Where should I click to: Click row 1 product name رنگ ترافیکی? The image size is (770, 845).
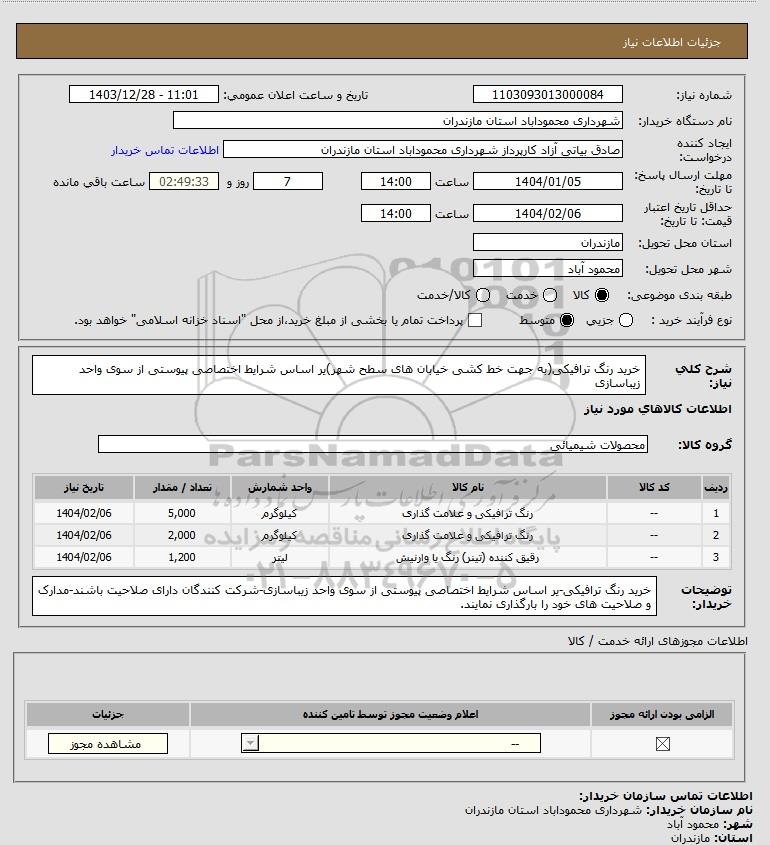coord(468,514)
